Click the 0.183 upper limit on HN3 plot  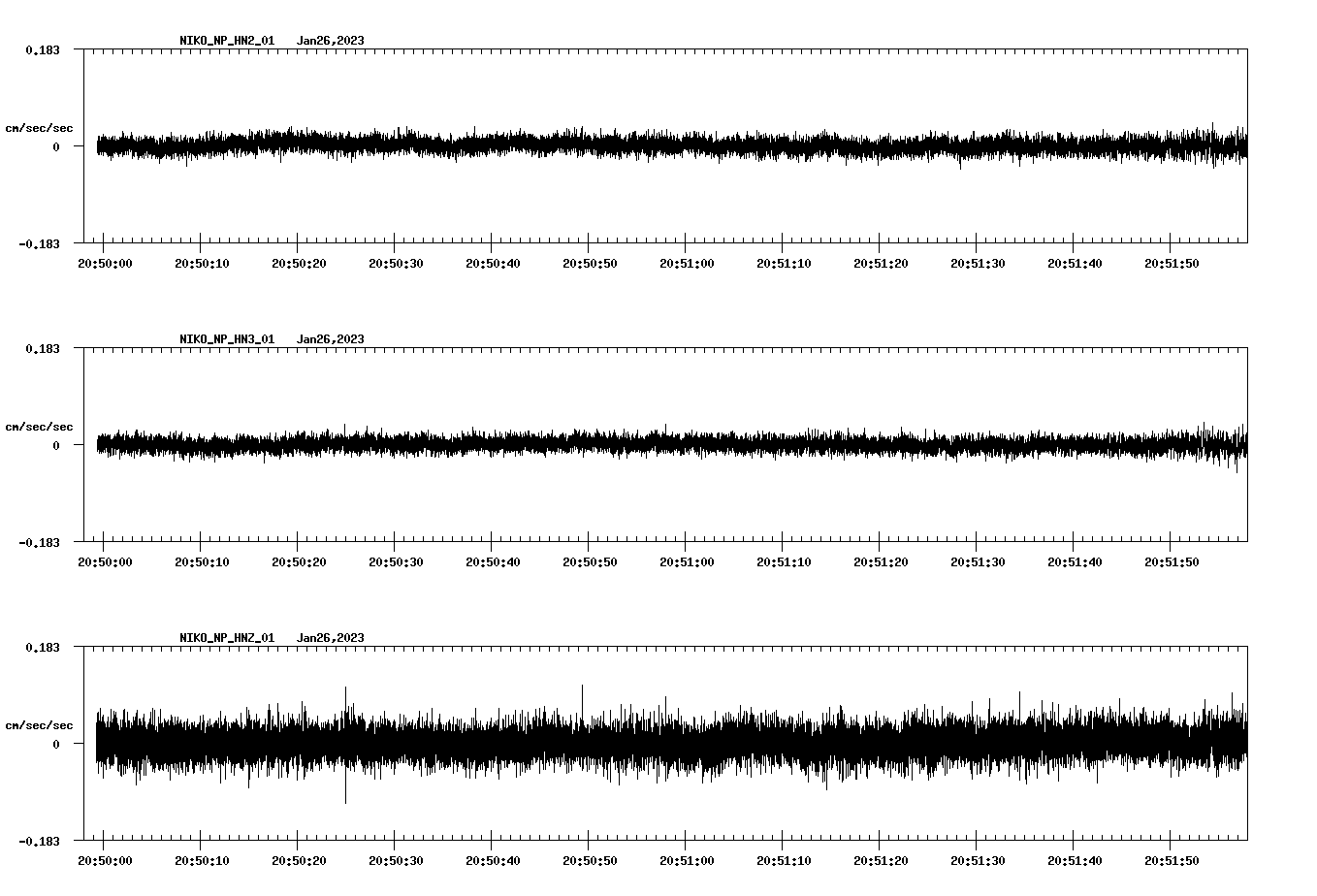point(43,348)
